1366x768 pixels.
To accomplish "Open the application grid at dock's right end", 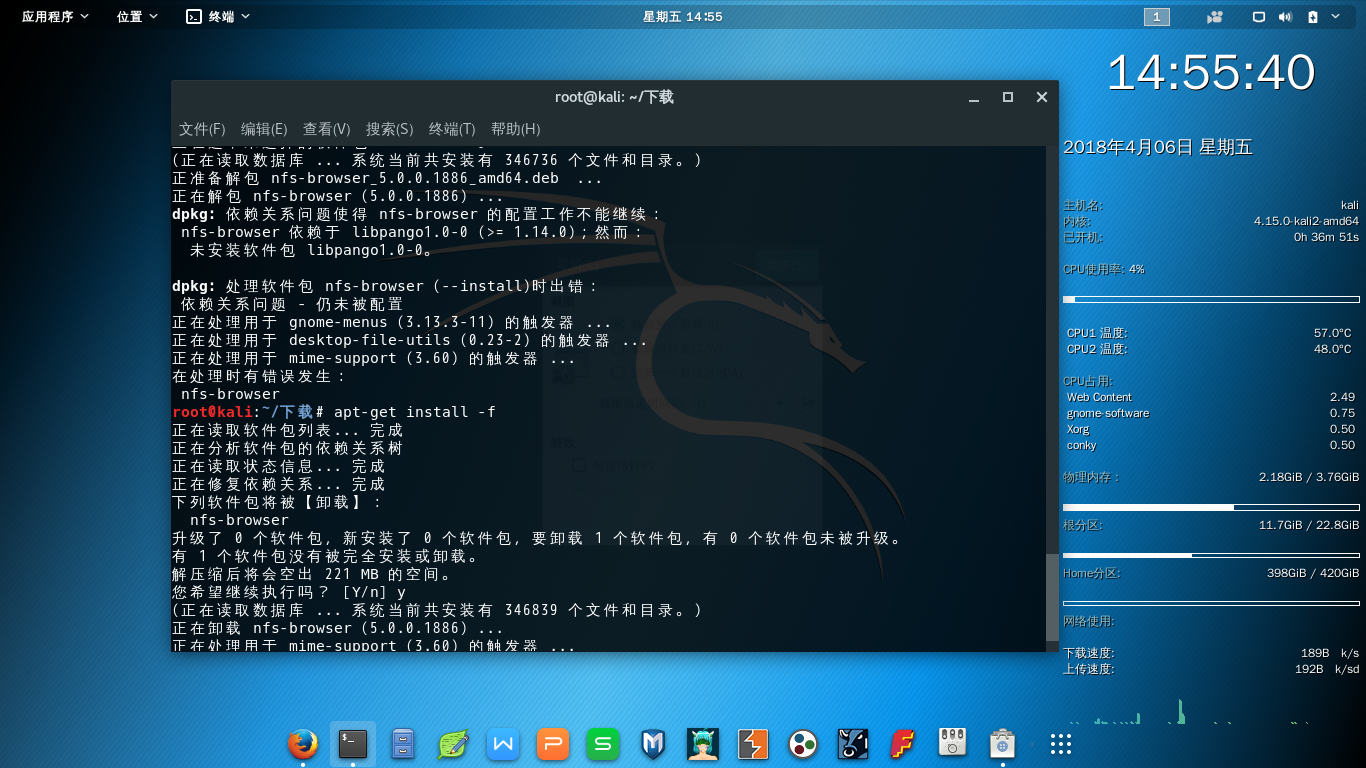I will pyautogui.click(x=1058, y=745).
